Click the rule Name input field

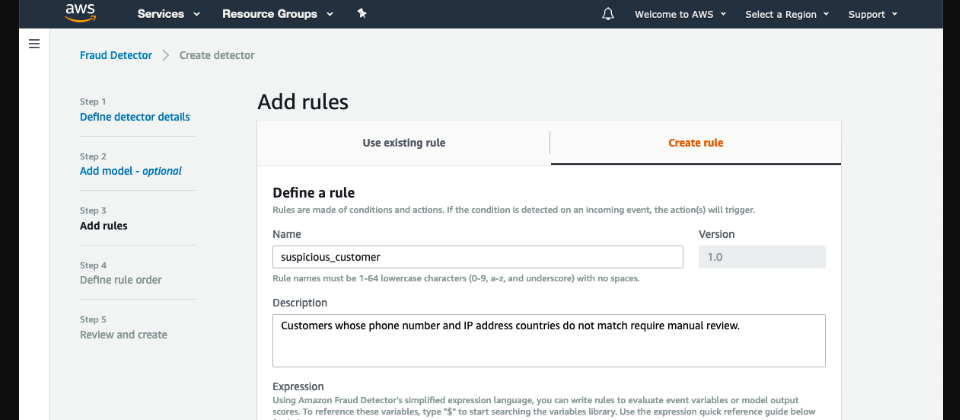(477, 257)
